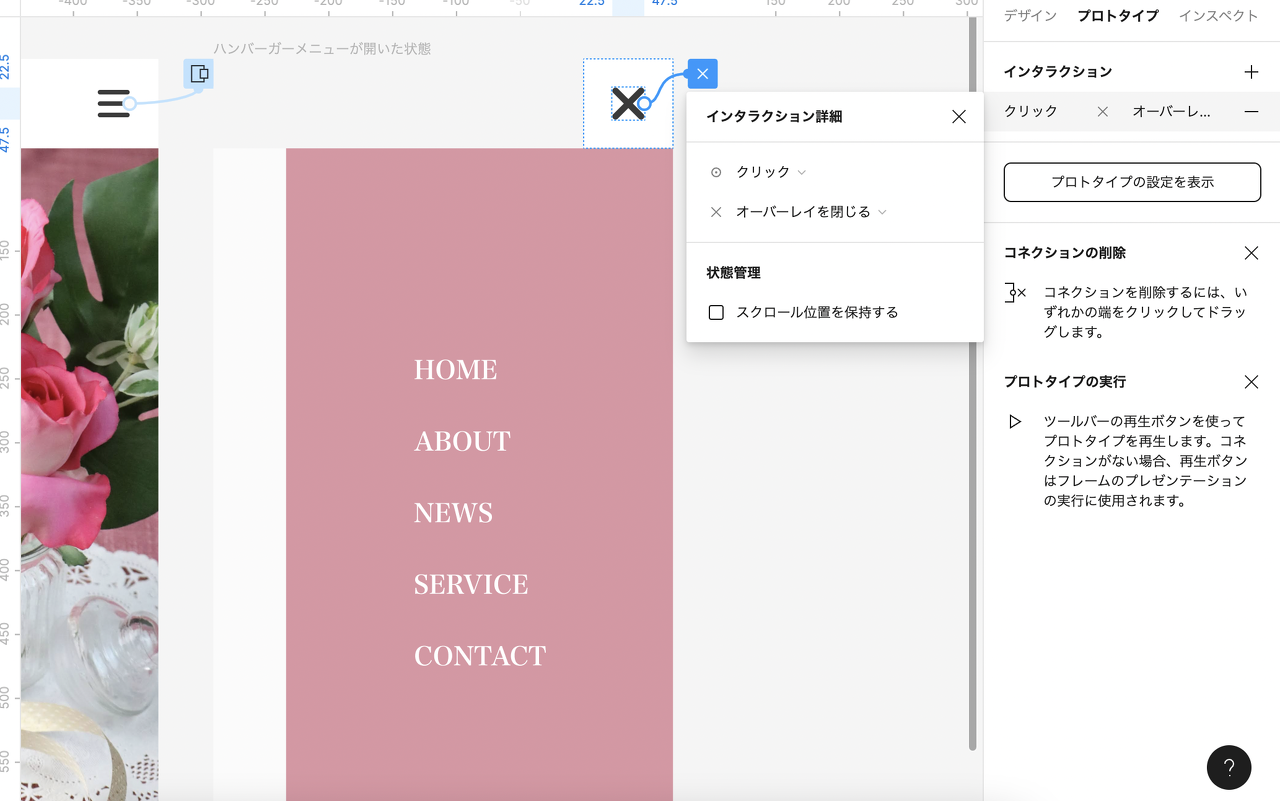Open the help question mark button
This screenshot has height=801, width=1280.
[x=1229, y=768]
